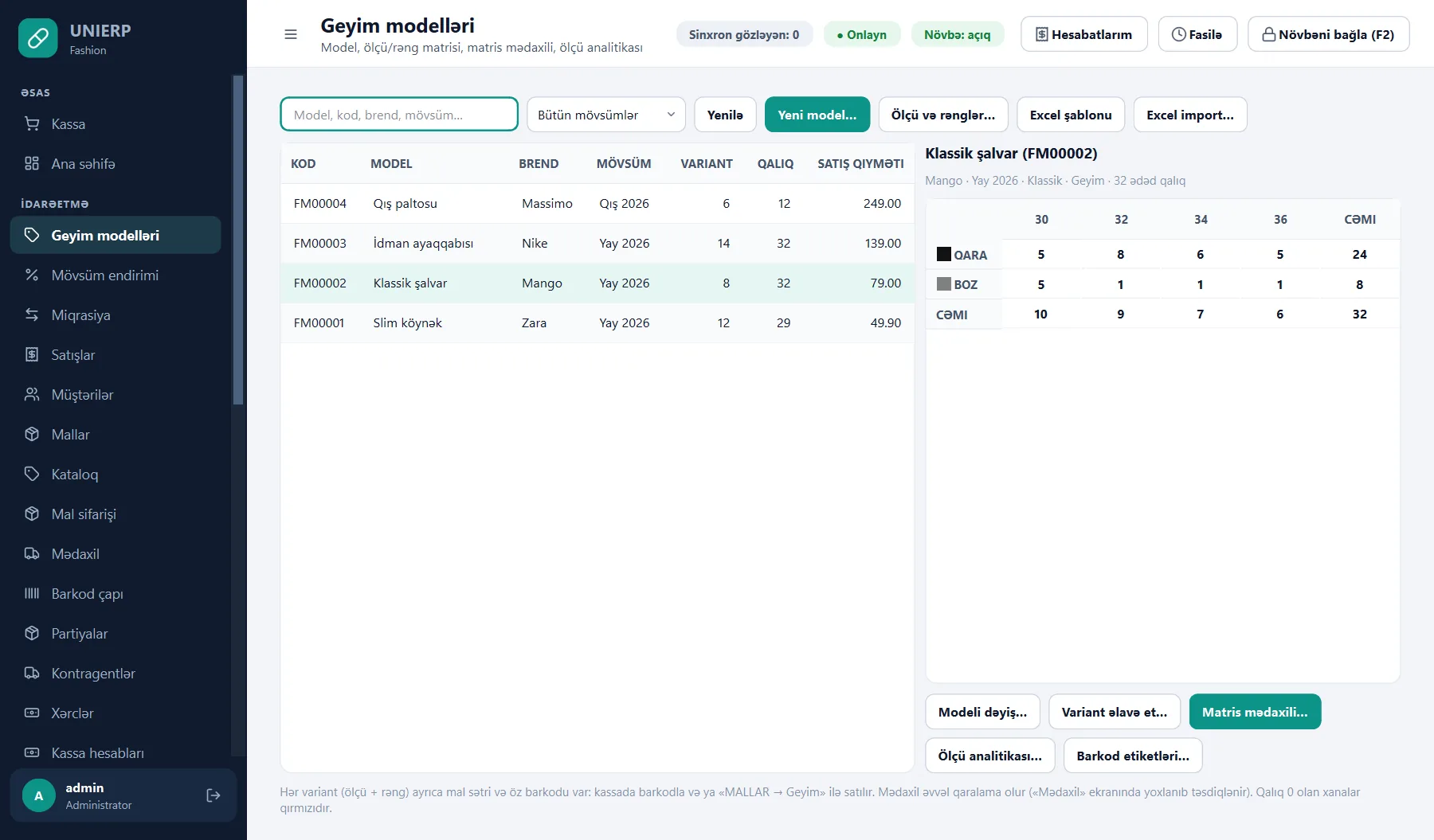Viewport: 1434px width, 840px height.
Task: Click the UNIERP logo icon
Action: point(38,38)
